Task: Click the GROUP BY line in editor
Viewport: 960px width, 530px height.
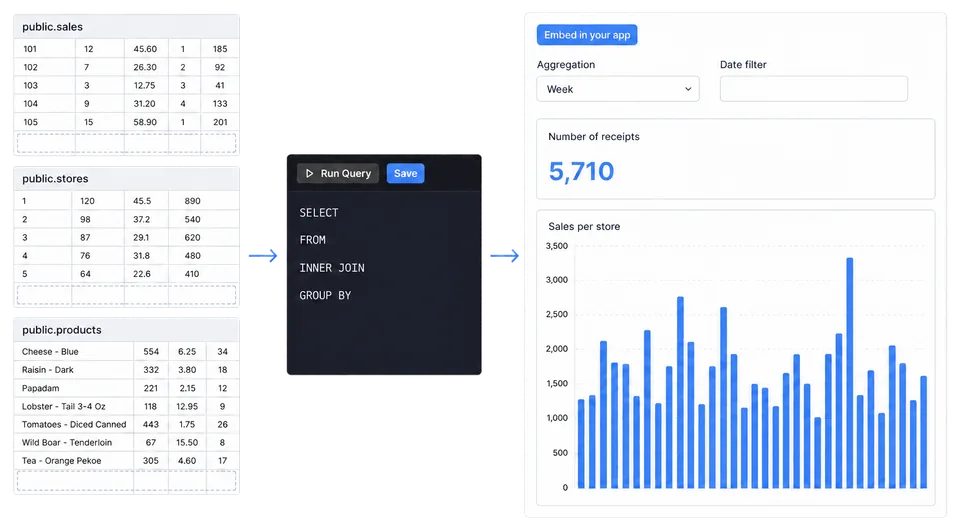Action: pos(325,295)
